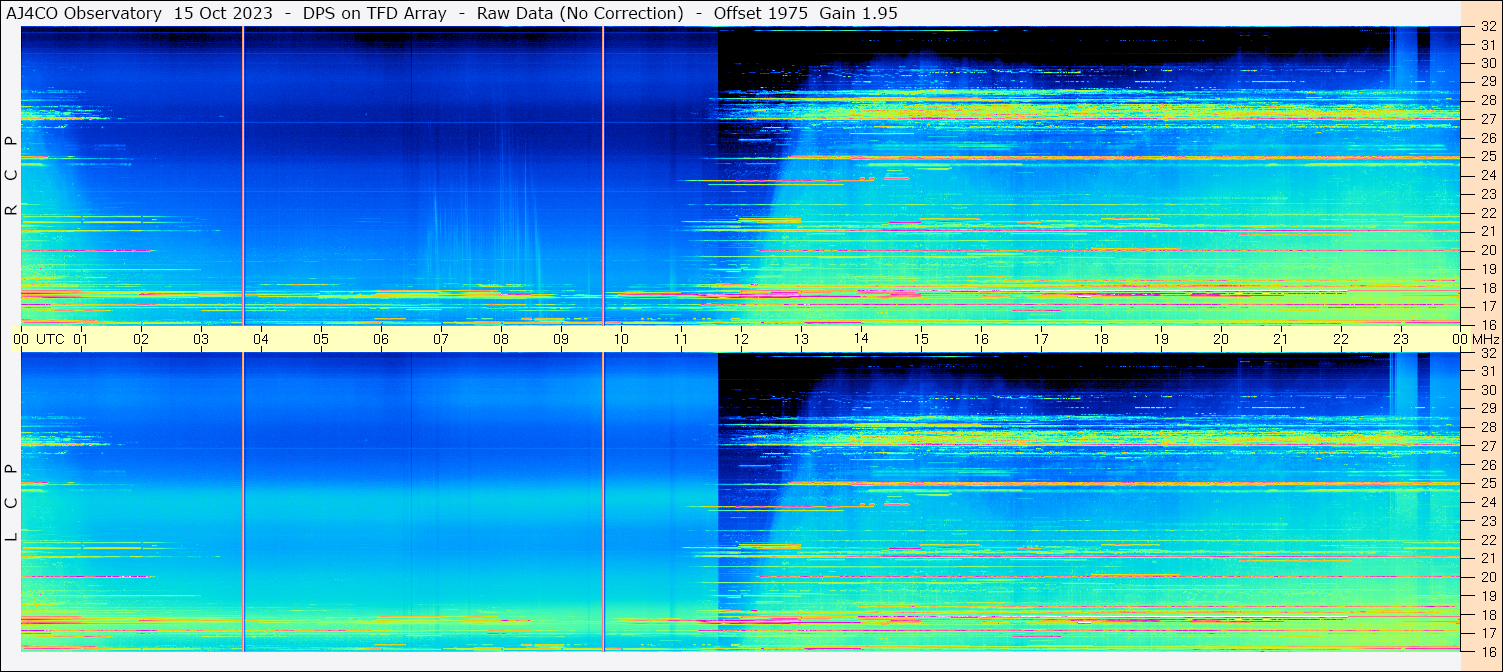
Task: Click the Raw Data (No Correction) header text
Action: coord(580,13)
